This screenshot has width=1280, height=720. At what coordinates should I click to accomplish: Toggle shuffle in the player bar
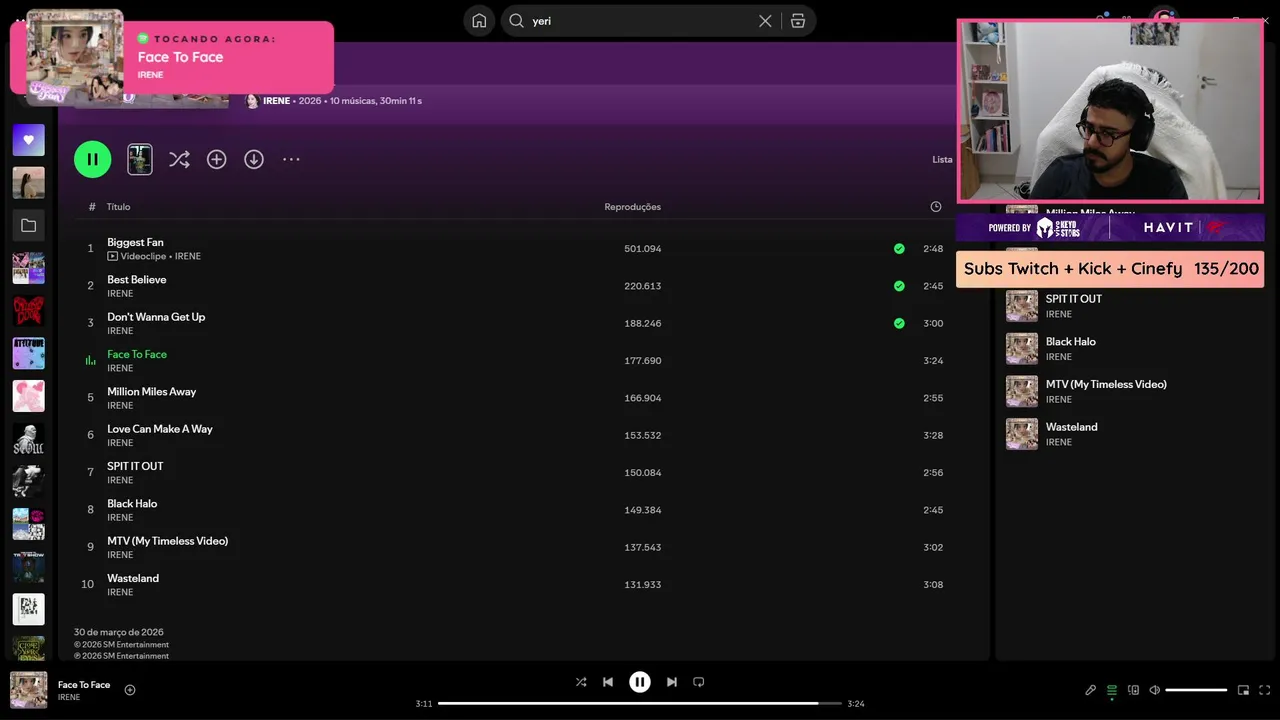(581, 682)
